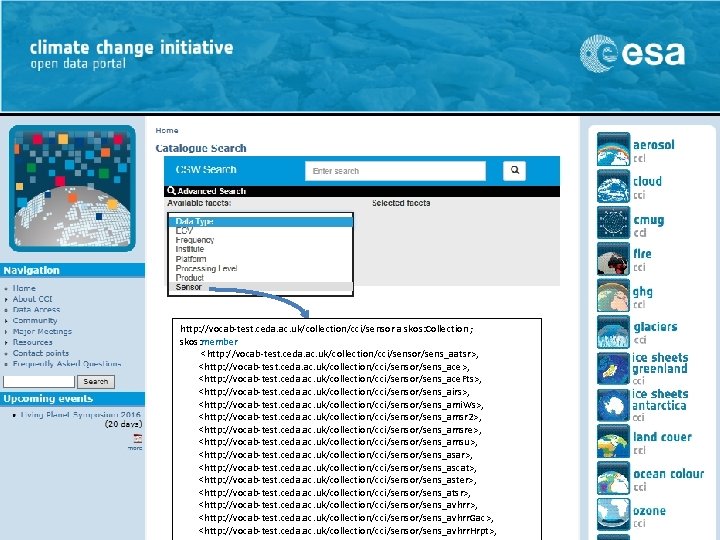Open Major Meetings navigation link
This screenshot has width=720, height=540.
point(42,332)
